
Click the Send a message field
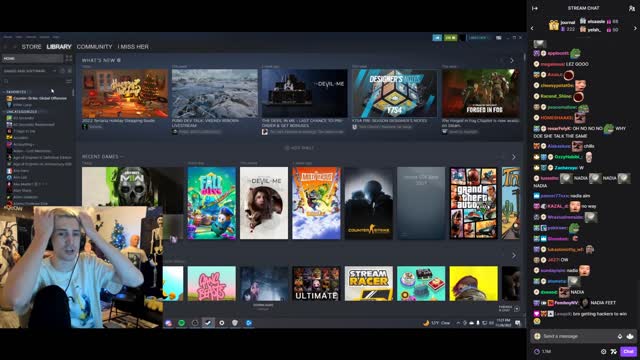pos(583,336)
